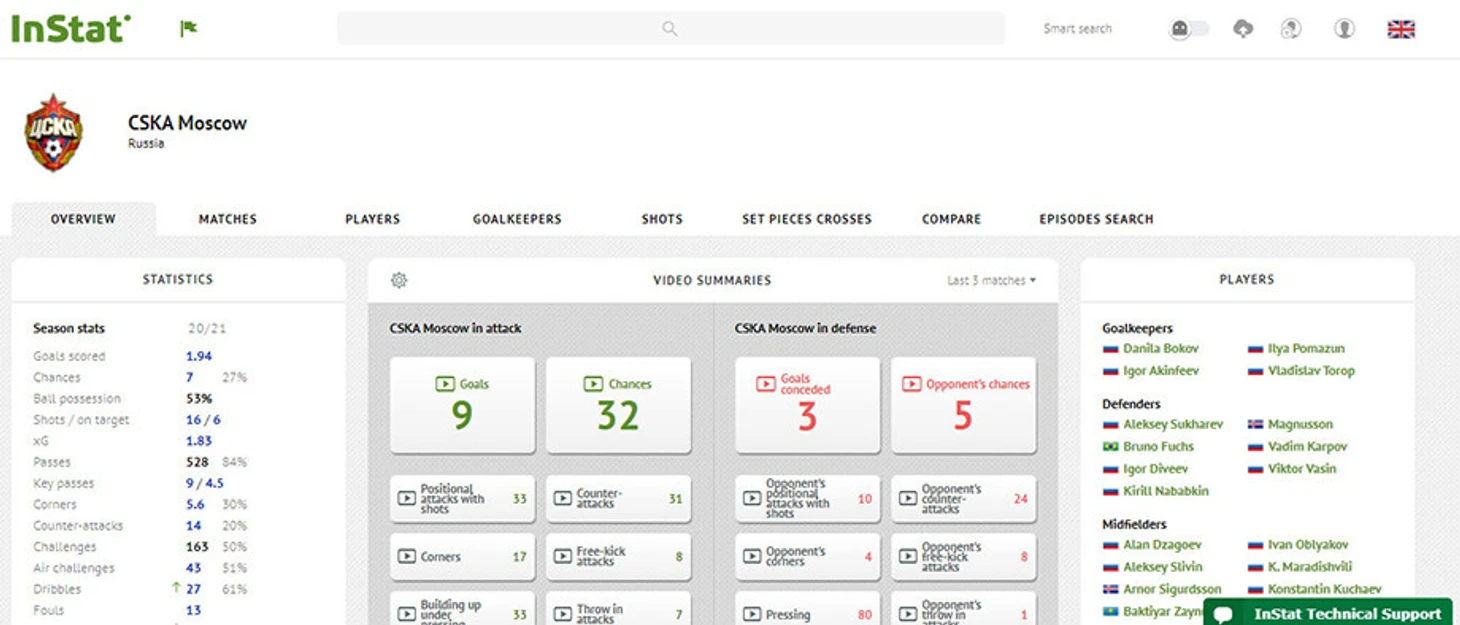Open the user profile icon
This screenshot has height=625, width=1460.
pyautogui.click(x=1345, y=29)
